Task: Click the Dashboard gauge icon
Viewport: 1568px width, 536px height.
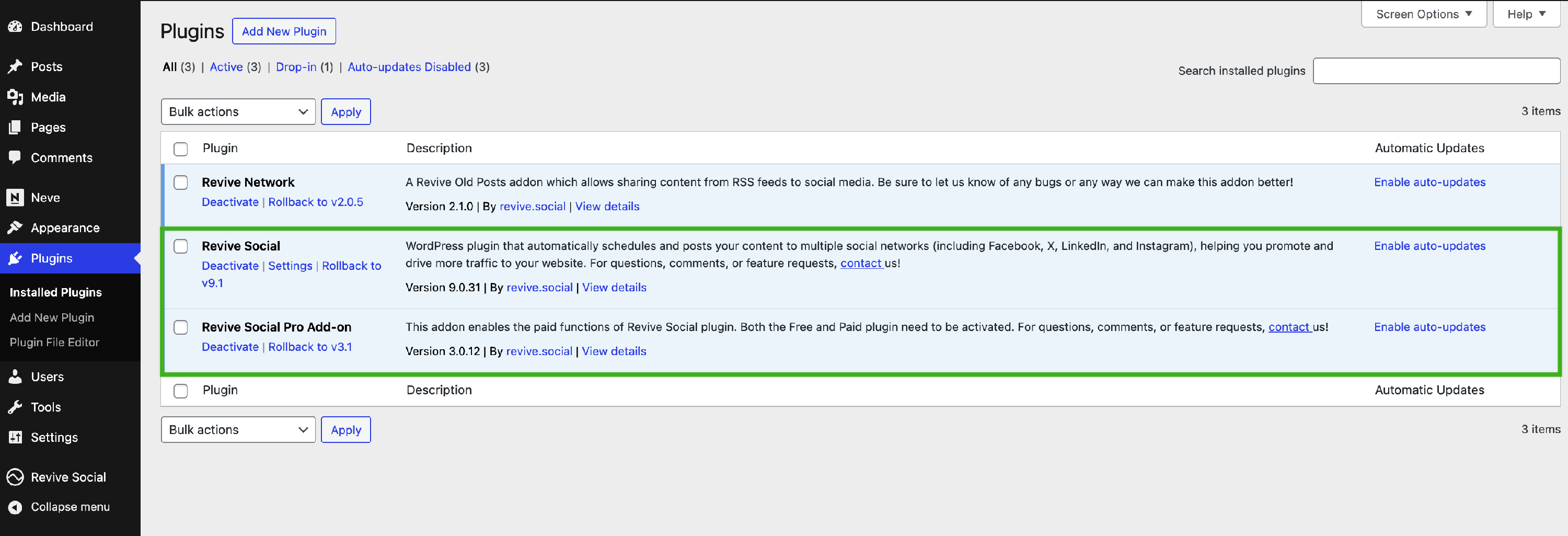Action: pyautogui.click(x=15, y=27)
